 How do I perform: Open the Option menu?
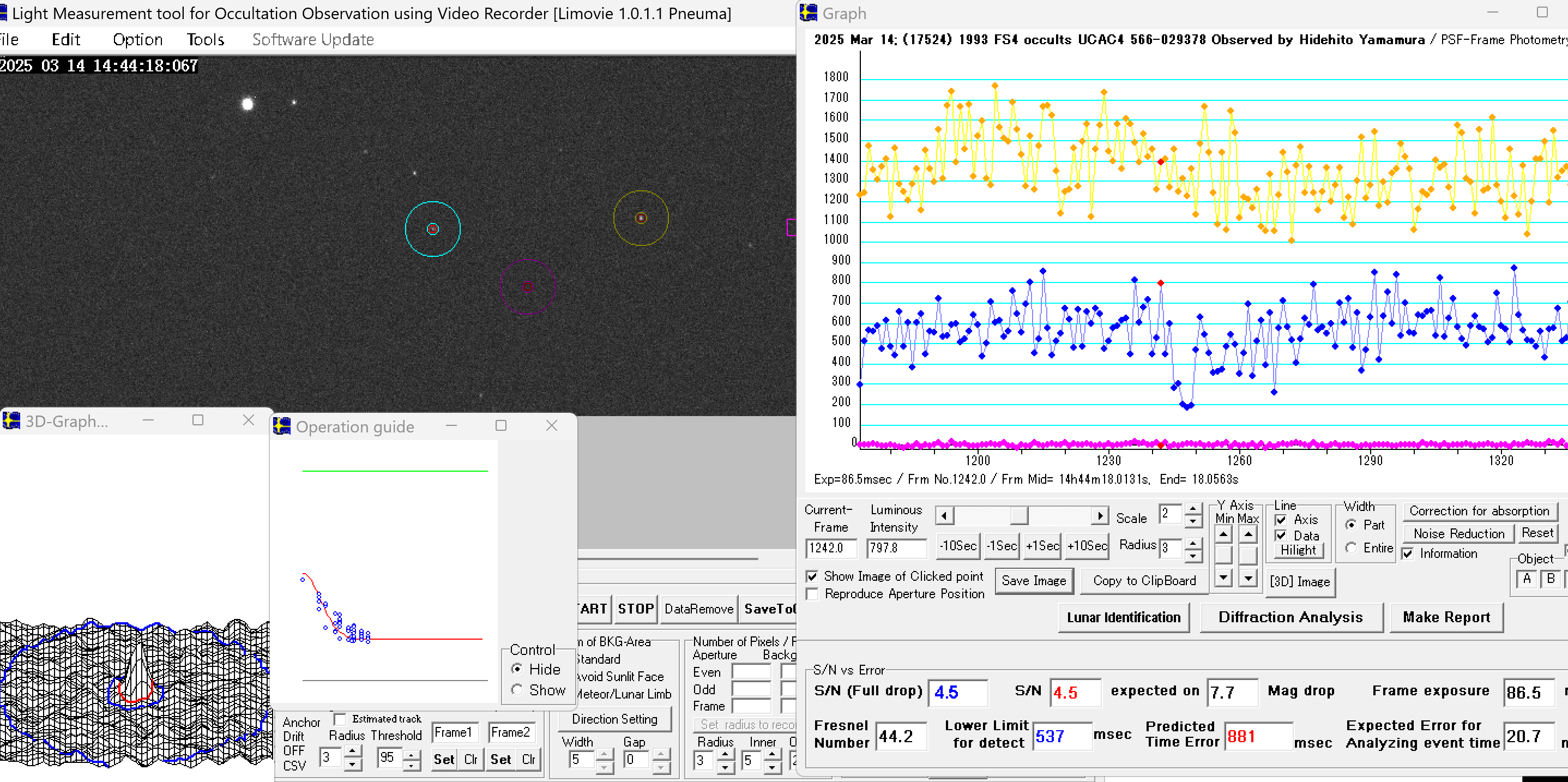point(137,40)
